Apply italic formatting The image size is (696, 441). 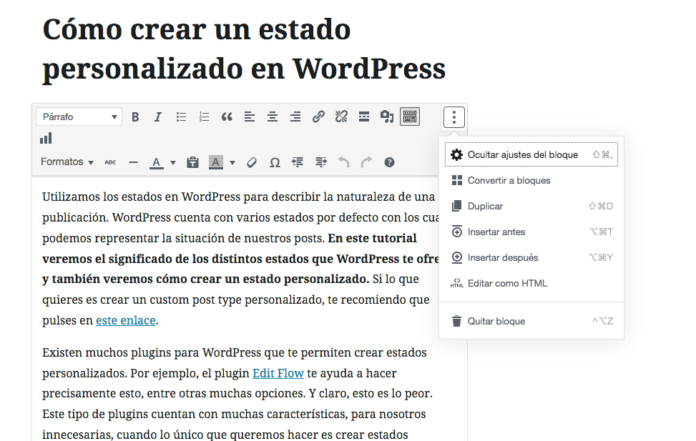pyautogui.click(x=158, y=117)
